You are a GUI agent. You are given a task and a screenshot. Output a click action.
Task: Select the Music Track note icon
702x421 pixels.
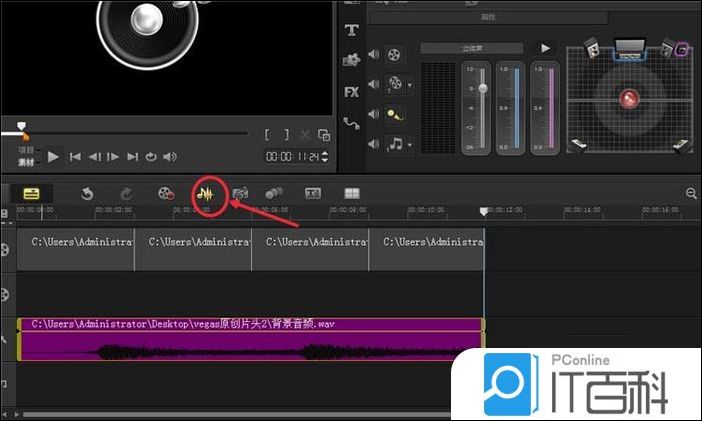point(395,144)
